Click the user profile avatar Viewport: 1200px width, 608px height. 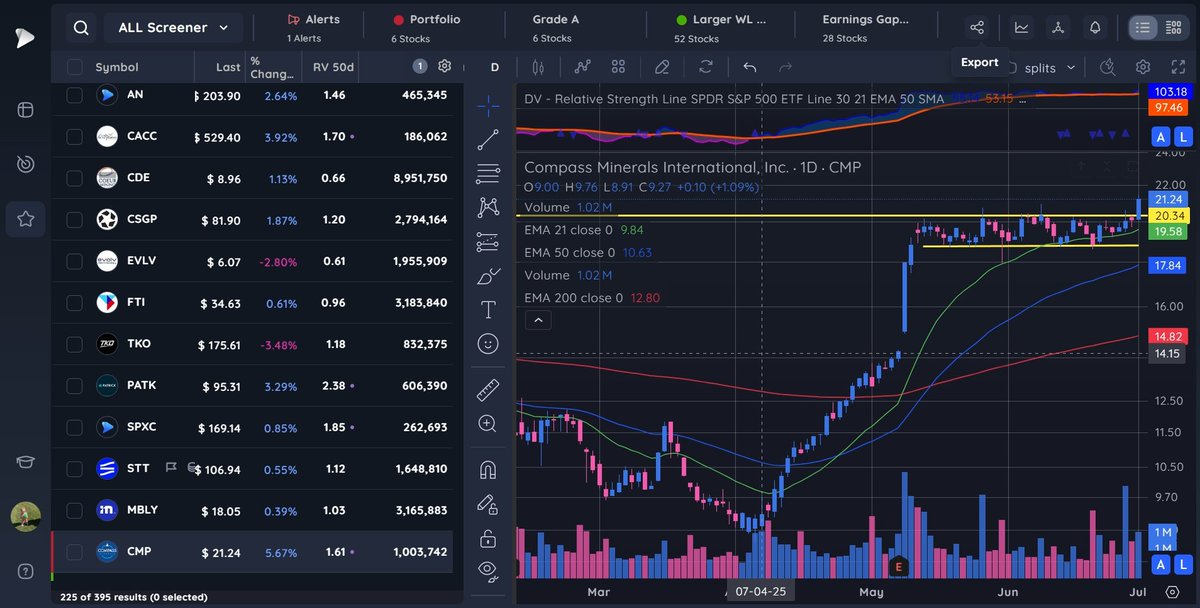(x=25, y=517)
